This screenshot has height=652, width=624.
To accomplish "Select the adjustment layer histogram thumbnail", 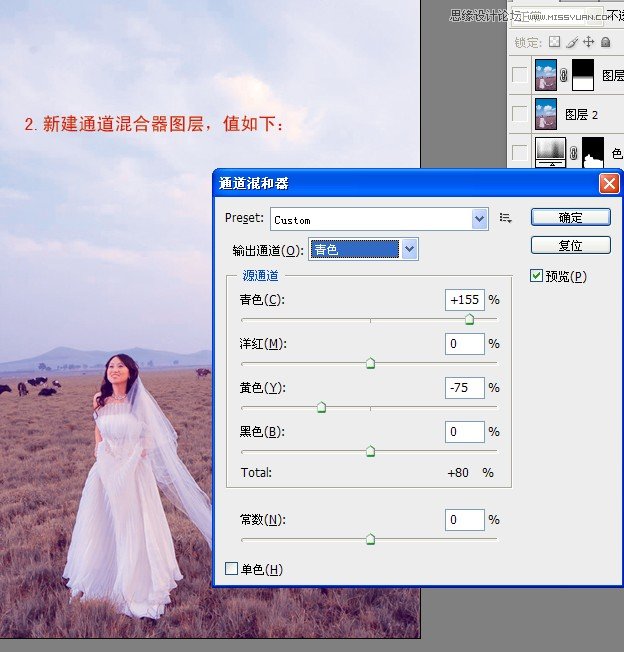I will (x=550, y=152).
